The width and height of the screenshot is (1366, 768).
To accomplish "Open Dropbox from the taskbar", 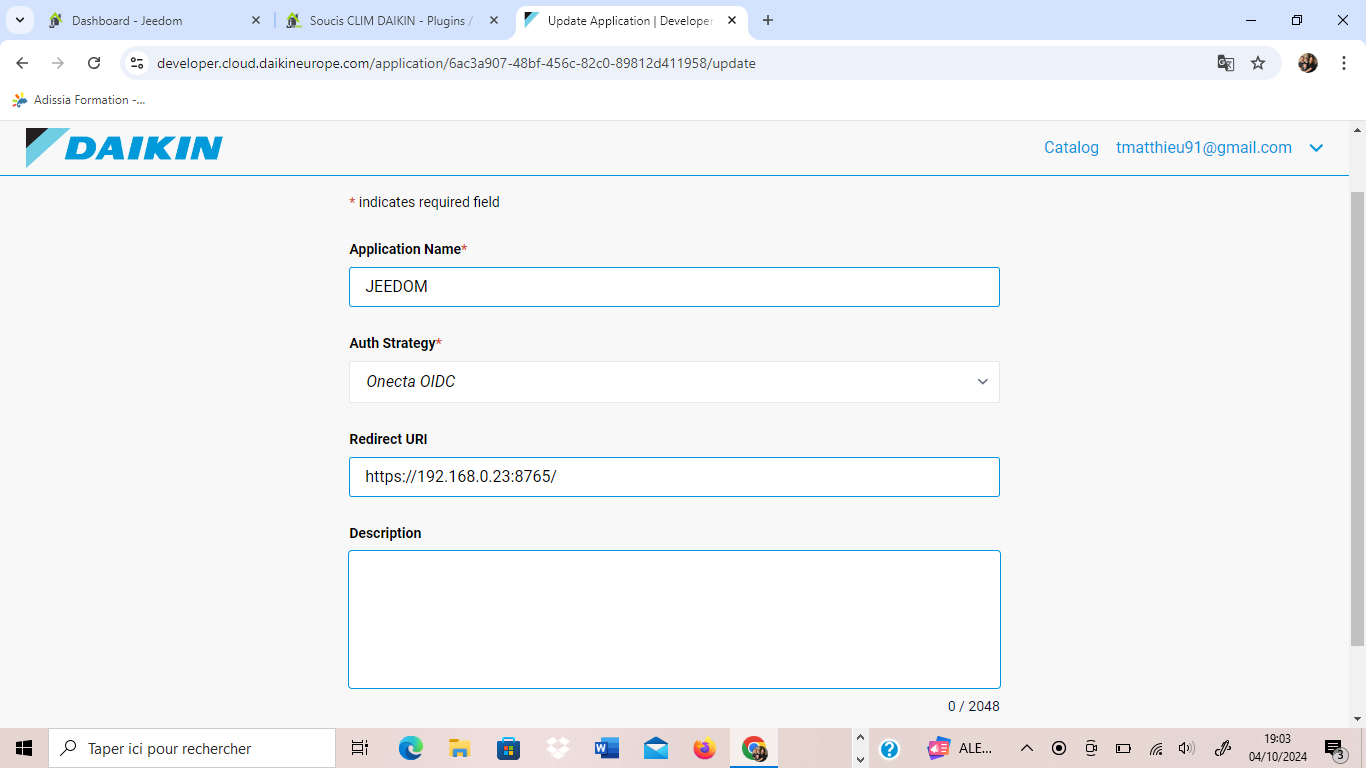I will pos(557,748).
